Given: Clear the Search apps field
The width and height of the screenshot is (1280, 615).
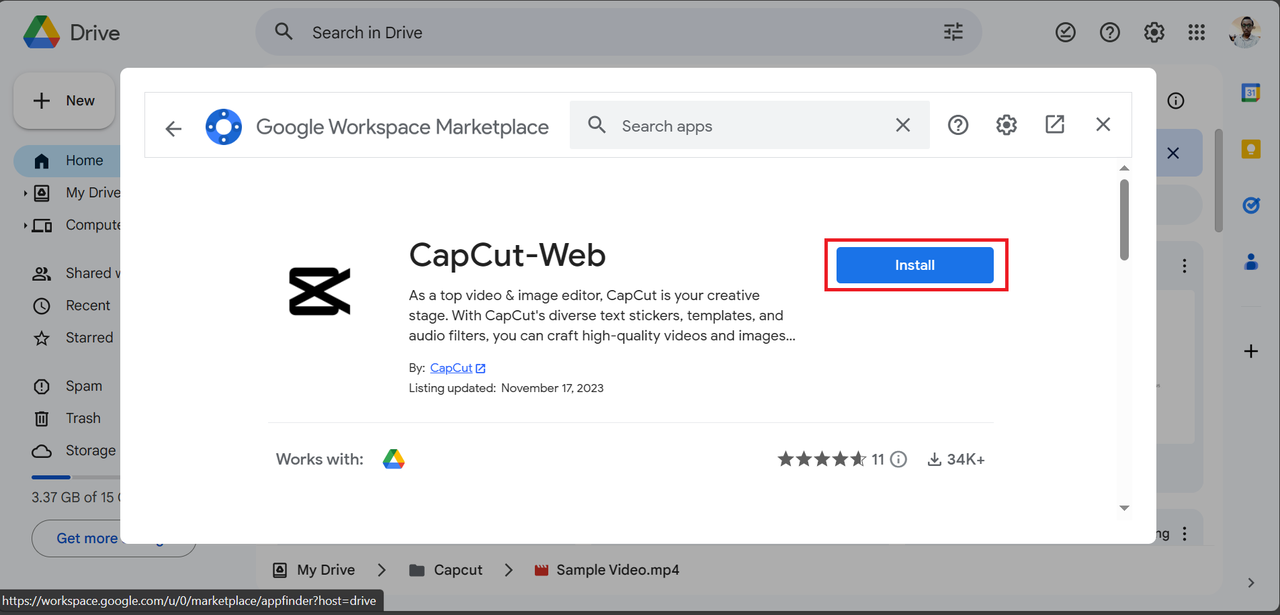Looking at the screenshot, I should point(903,125).
